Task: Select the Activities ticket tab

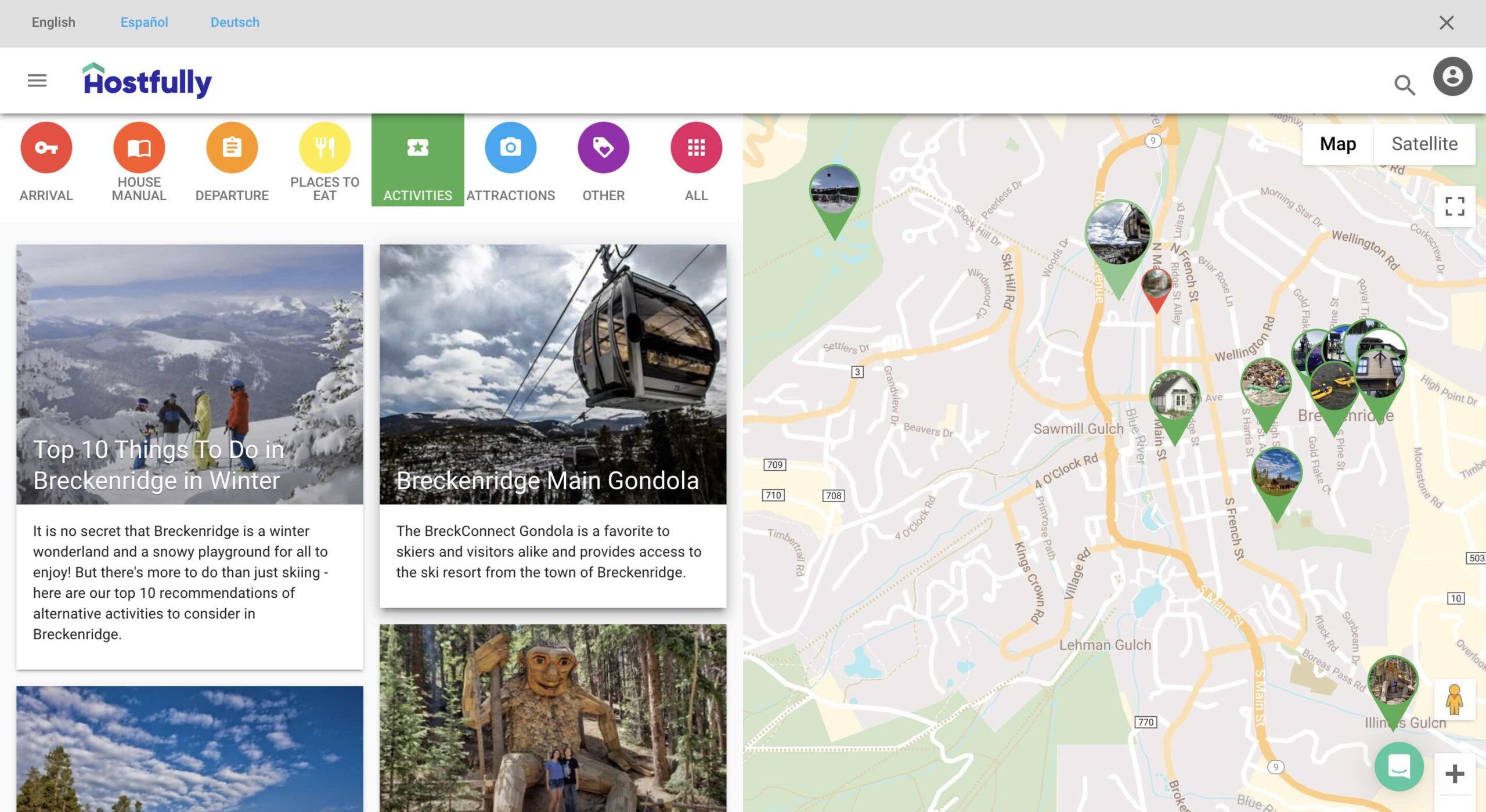Action: click(418, 160)
